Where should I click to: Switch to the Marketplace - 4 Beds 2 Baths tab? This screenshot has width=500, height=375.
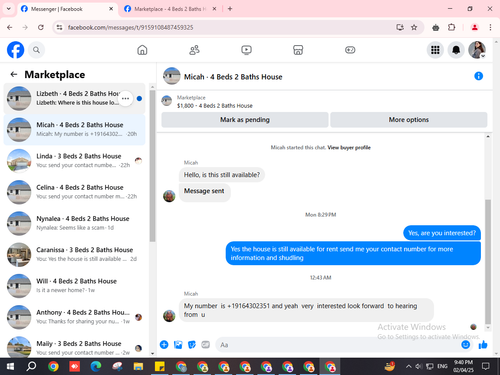[170, 9]
